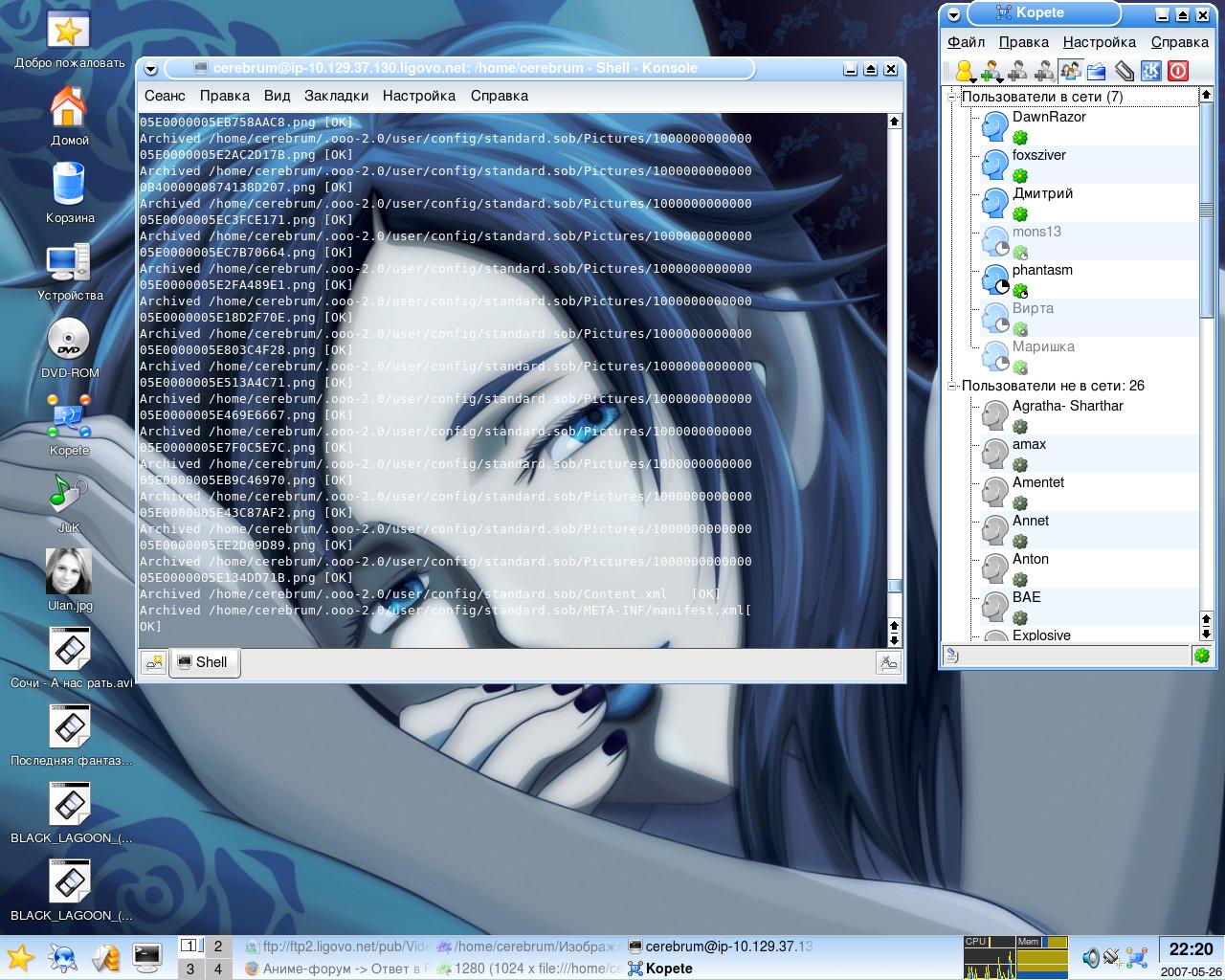Open the add contact dropdown in Kopete

[991, 71]
